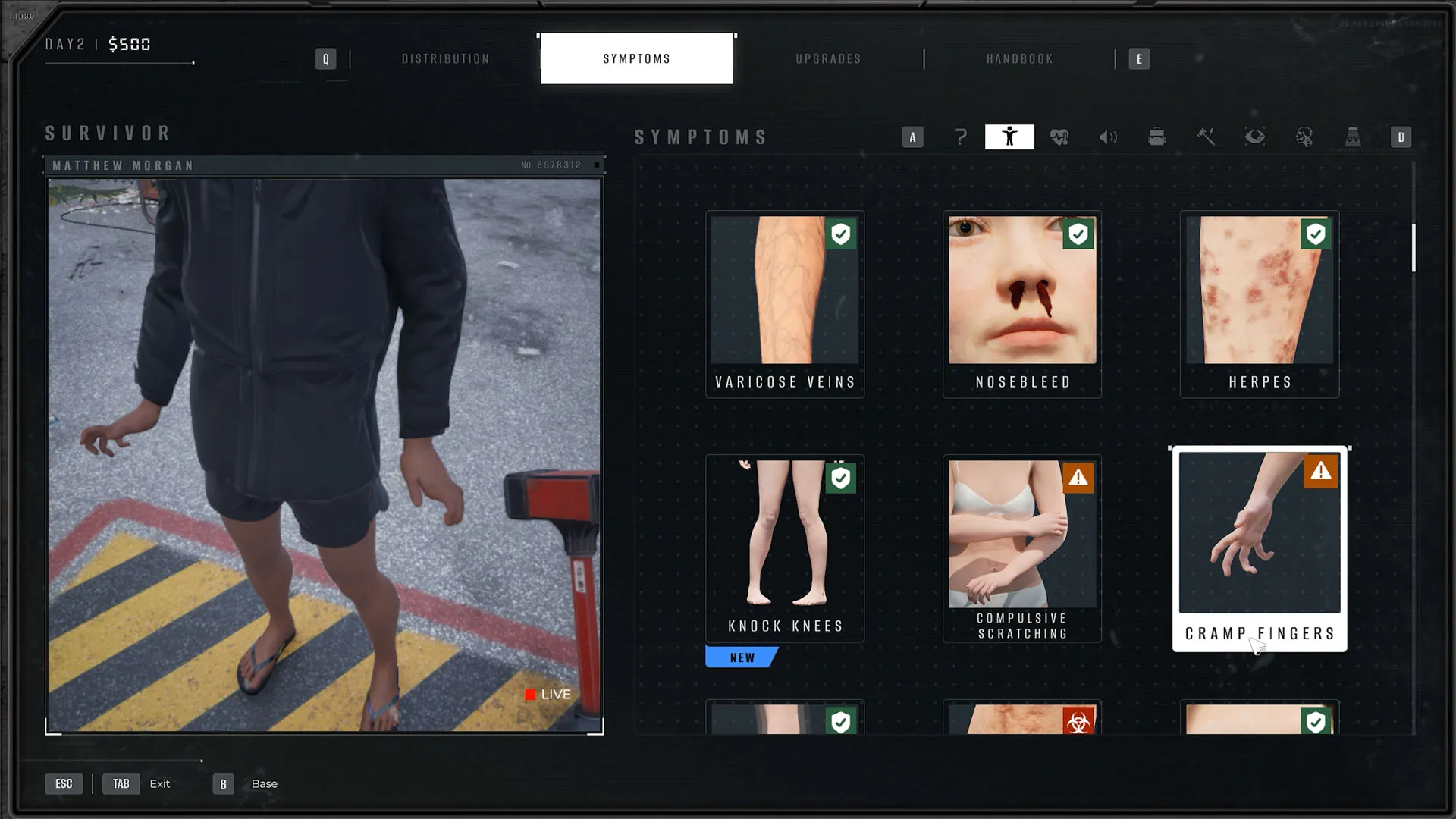The width and height of the screenshot is (1456, 819).
Task: Switch to the Symptoms tab
Action: pos(637,58)
